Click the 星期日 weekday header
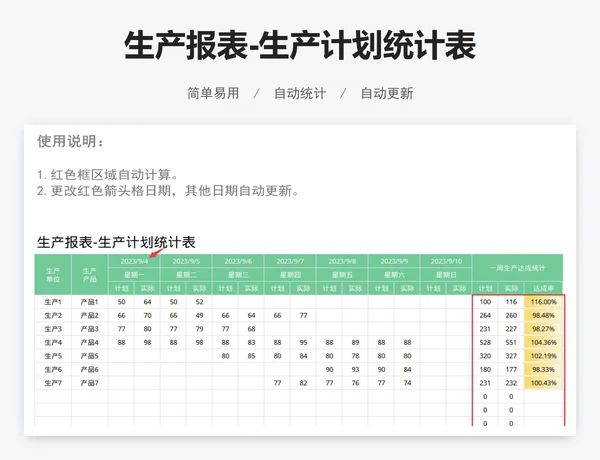The width and height of the screenshot is (600, 460). (x=446, y=275)
